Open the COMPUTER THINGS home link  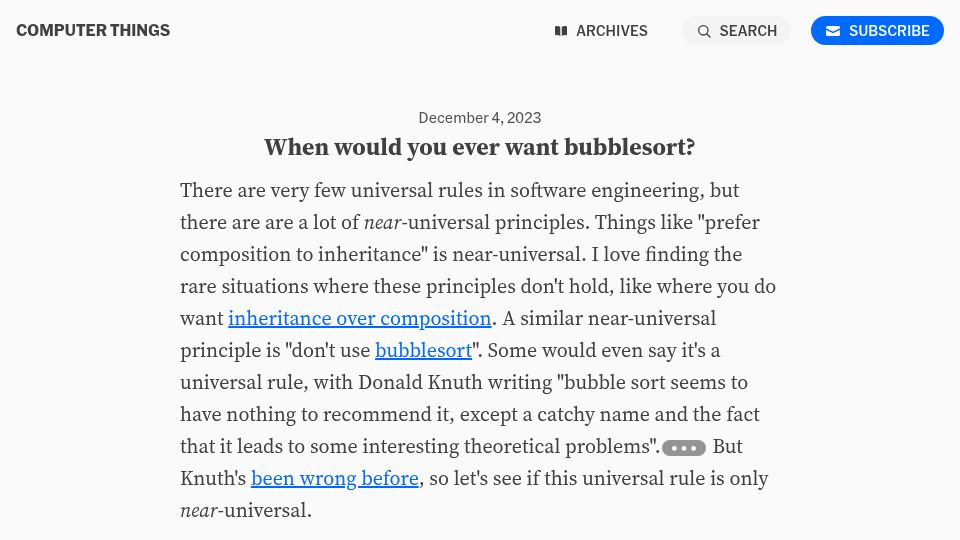[x=93, y=31]
